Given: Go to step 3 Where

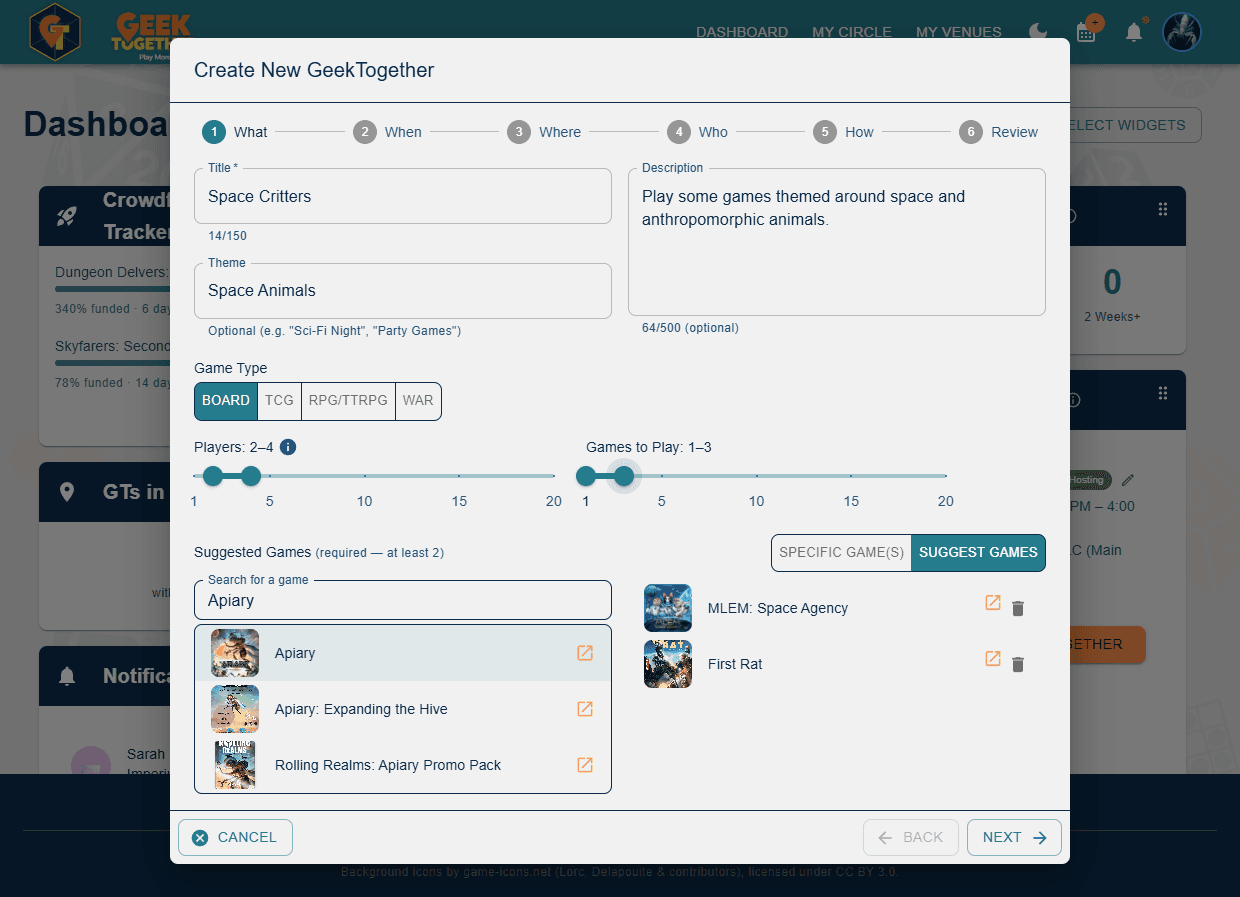Looking at the screenshot, I should [x=544, y=132].
